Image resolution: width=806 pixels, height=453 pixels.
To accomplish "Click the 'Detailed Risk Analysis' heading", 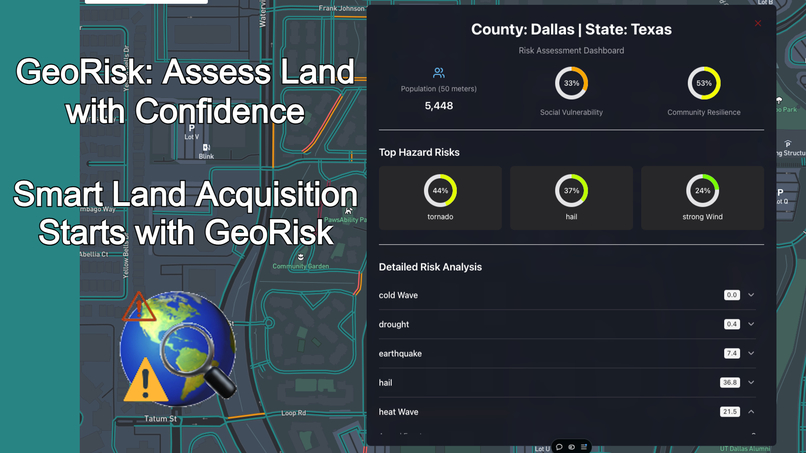I will coord(430,267).
